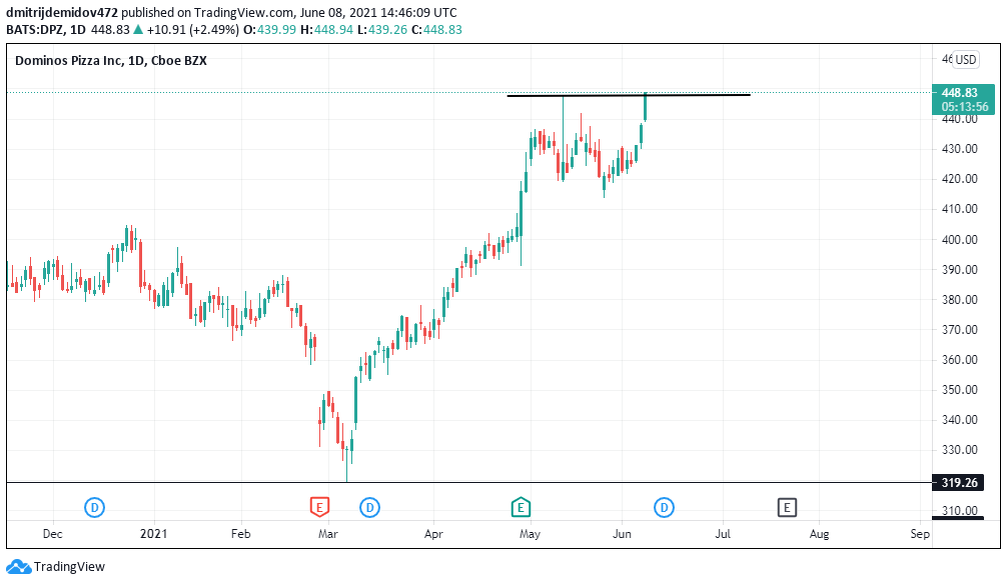1007x585 pixels.
Task: Click the 05:13:56 countdown timer
Action: tap(965, 107)
